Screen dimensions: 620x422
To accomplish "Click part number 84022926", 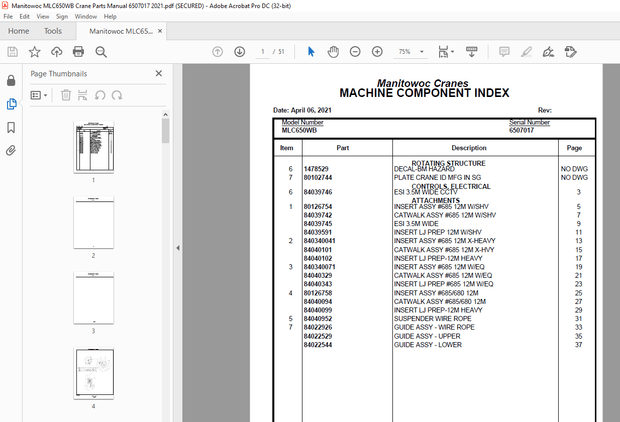I will 318,327.
